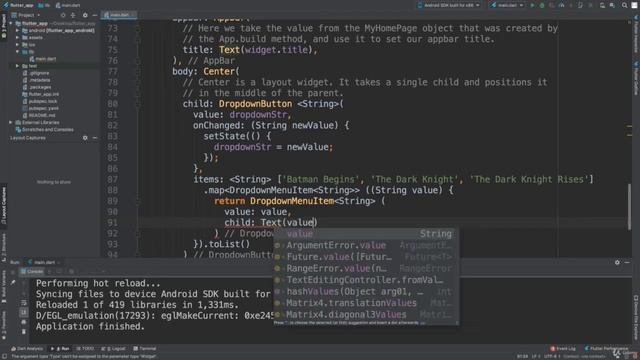Open Dart Analysis tool window

[x=27, y=349]
